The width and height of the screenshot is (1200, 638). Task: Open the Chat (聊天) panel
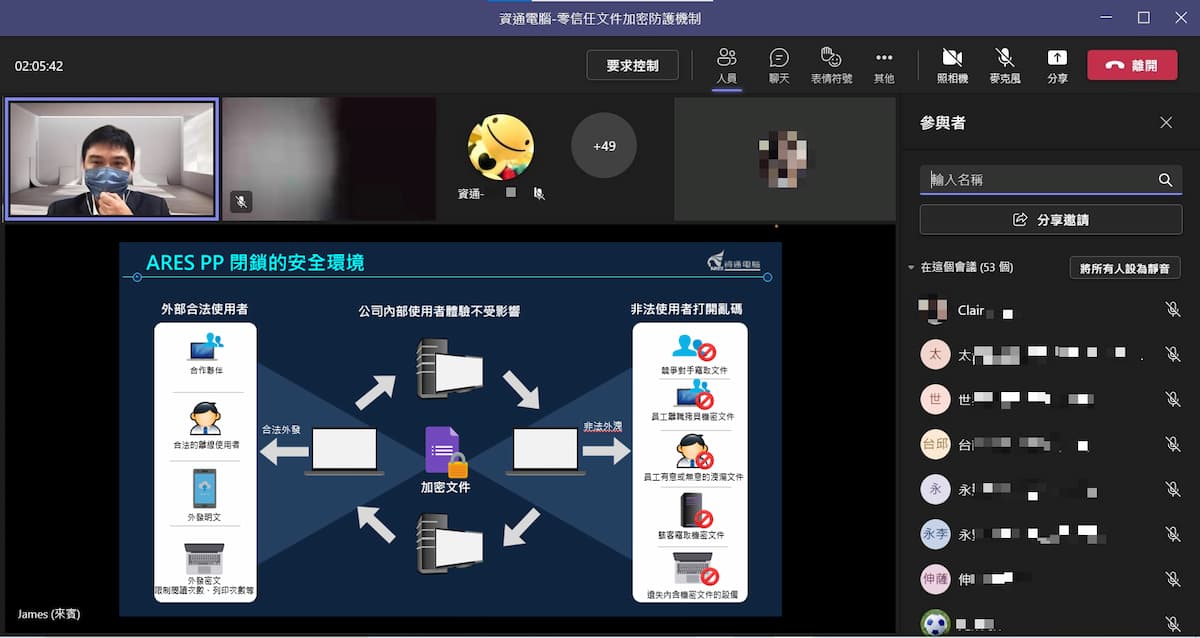[779, 66]
